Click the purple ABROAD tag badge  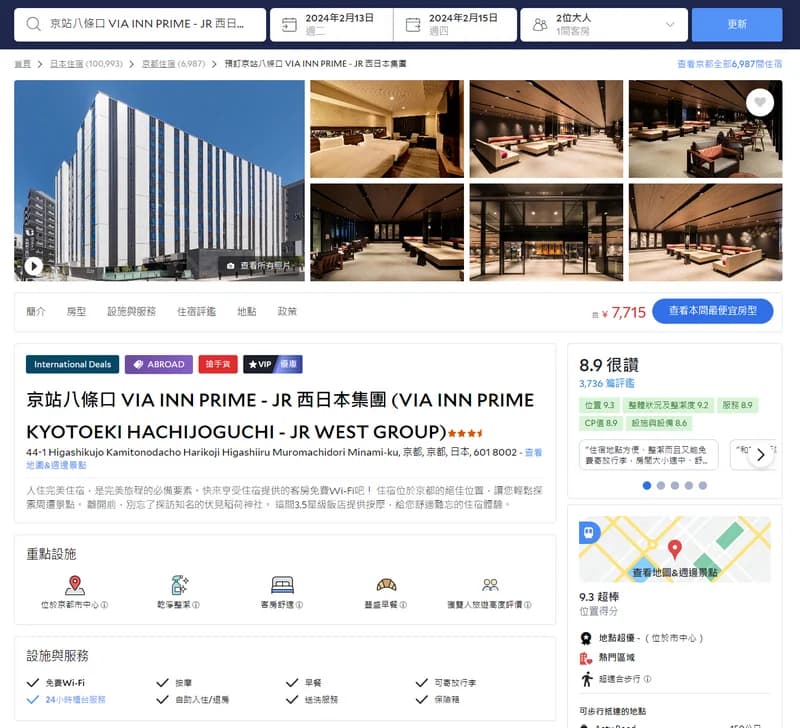(x=159, y=364)
